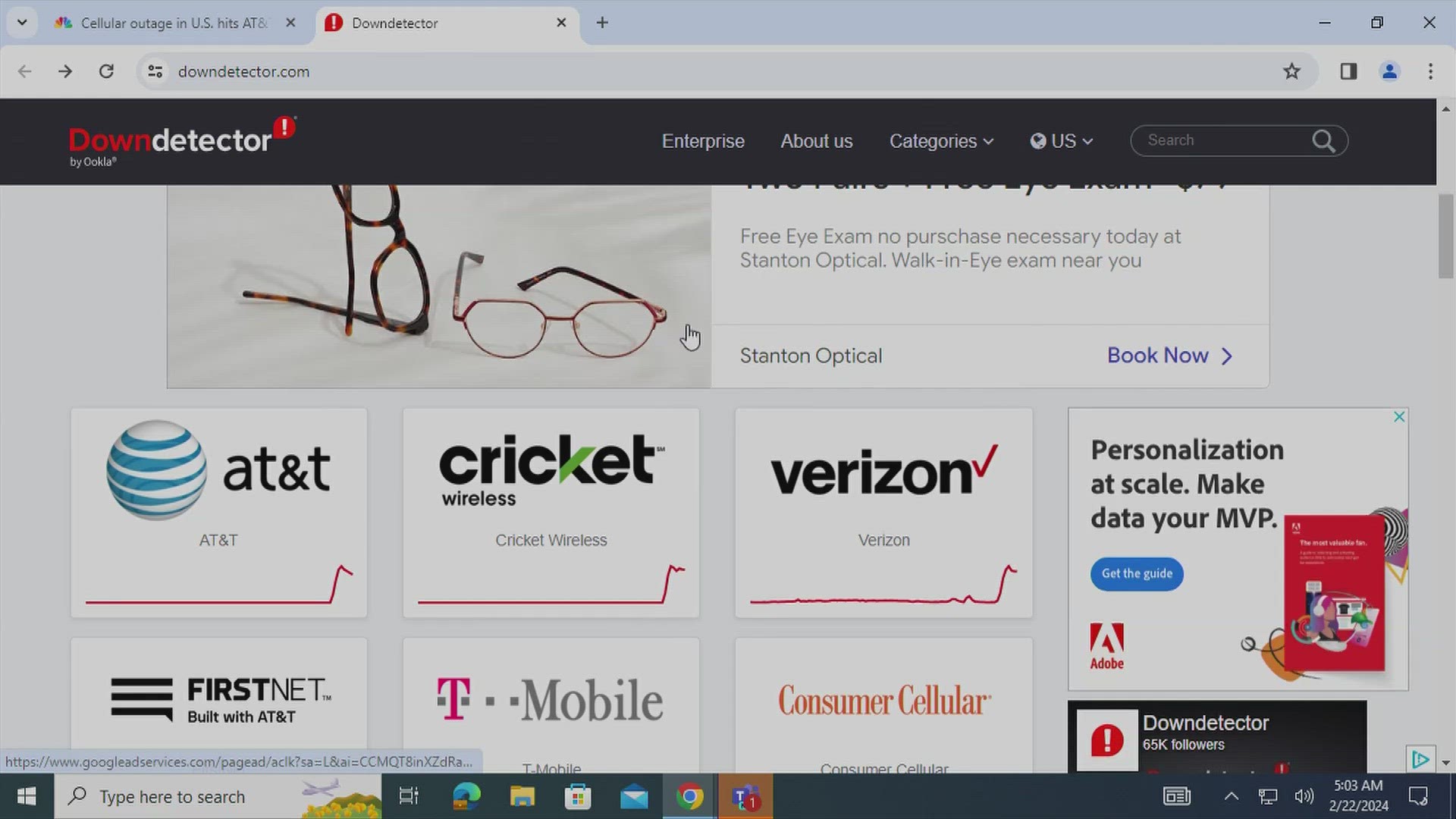Click the Chrome profile avatar icon

coord(1389,71)
